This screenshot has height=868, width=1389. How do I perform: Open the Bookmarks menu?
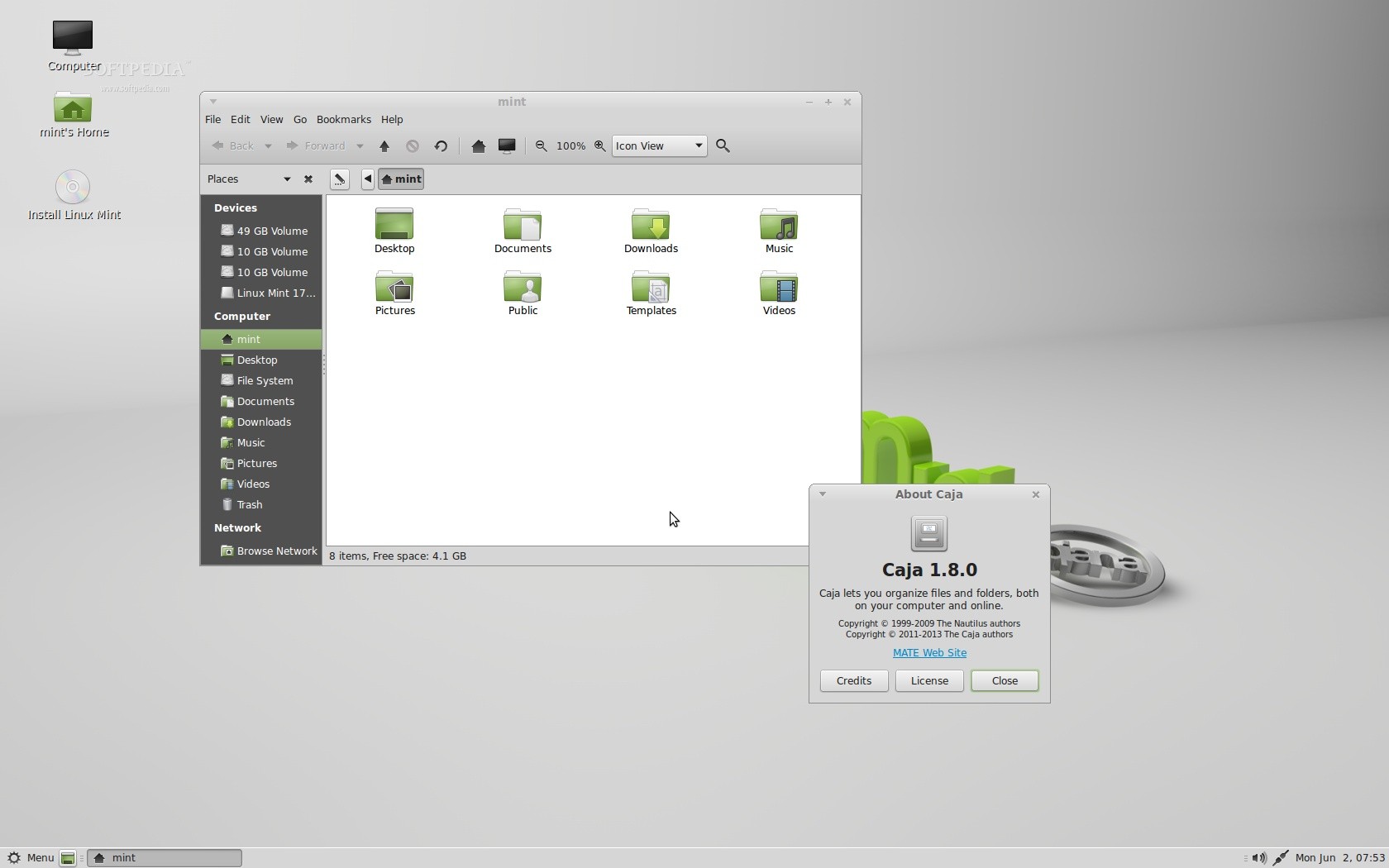(344, 120)
